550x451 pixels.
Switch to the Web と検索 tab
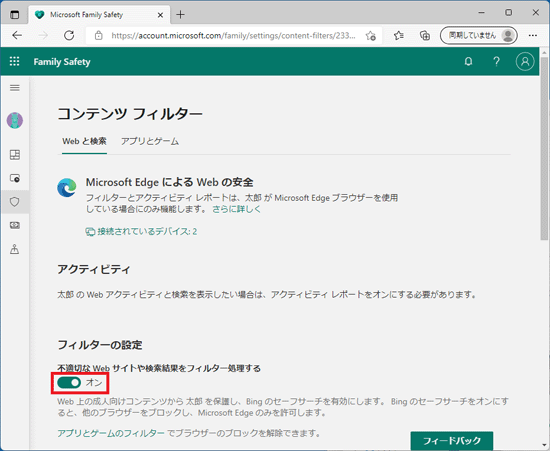click(x=84, y=141)
